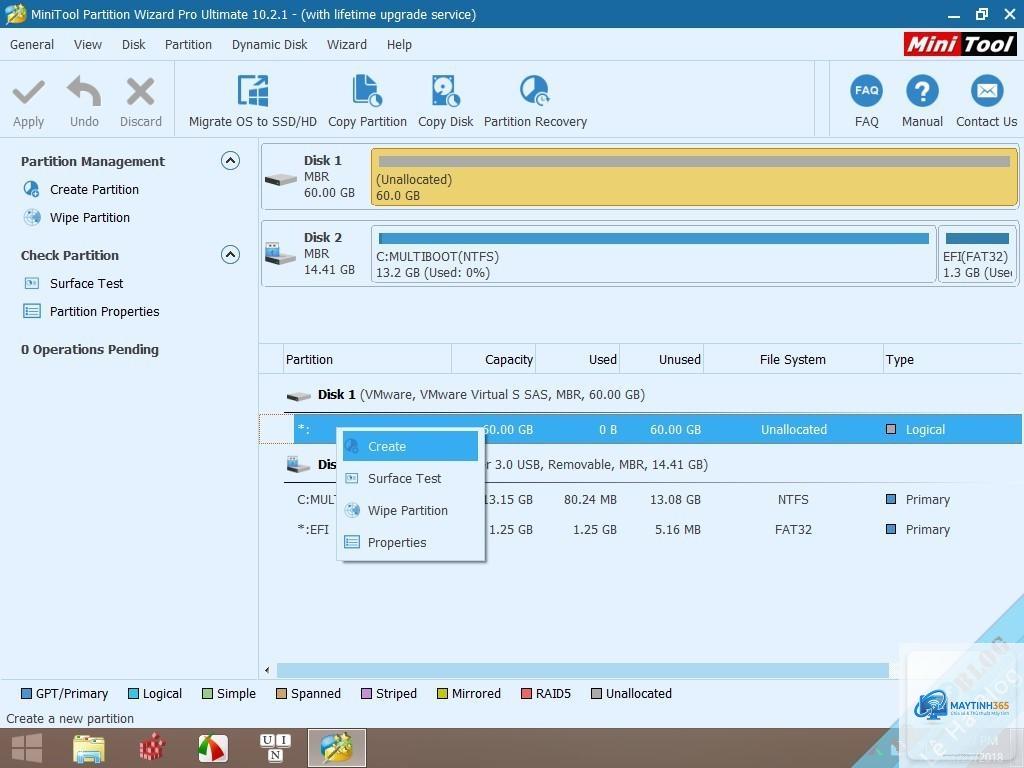Select the FAT32 cell in EFI row
The height and width of the screenshot is (768, 1024).
tap(793, 530)
